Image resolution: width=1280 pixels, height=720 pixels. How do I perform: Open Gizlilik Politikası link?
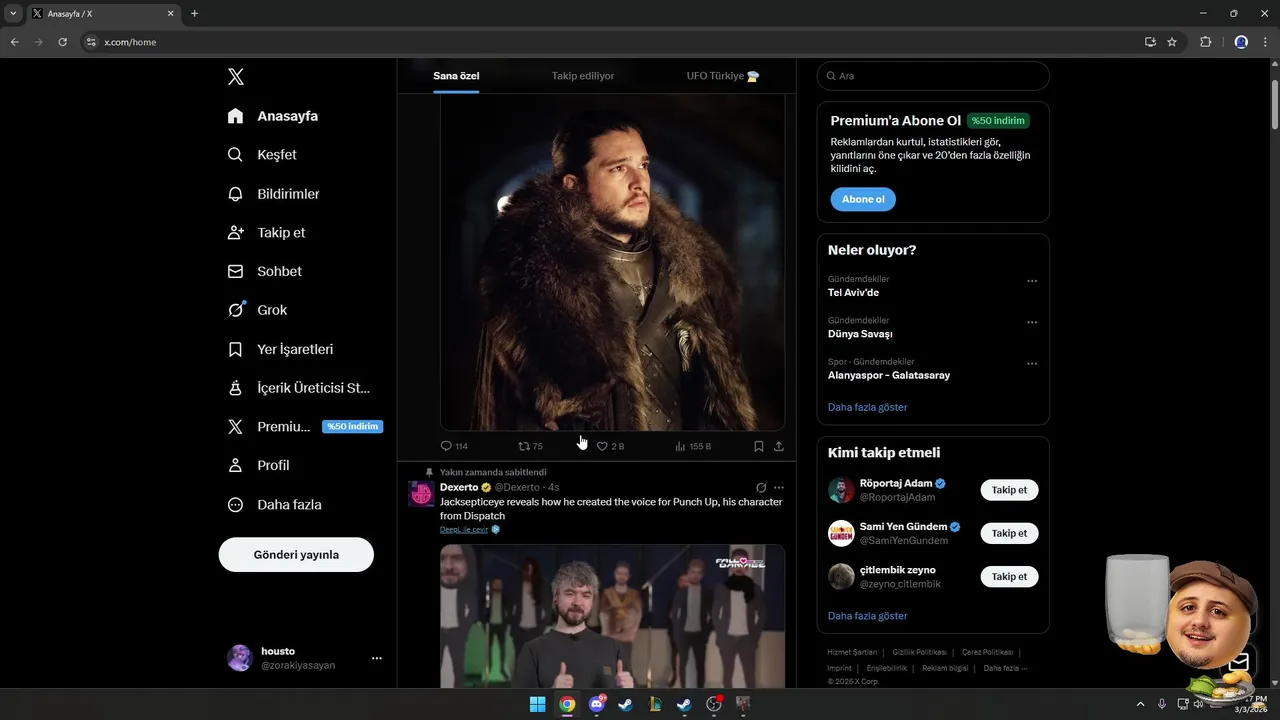coord(919,652)
